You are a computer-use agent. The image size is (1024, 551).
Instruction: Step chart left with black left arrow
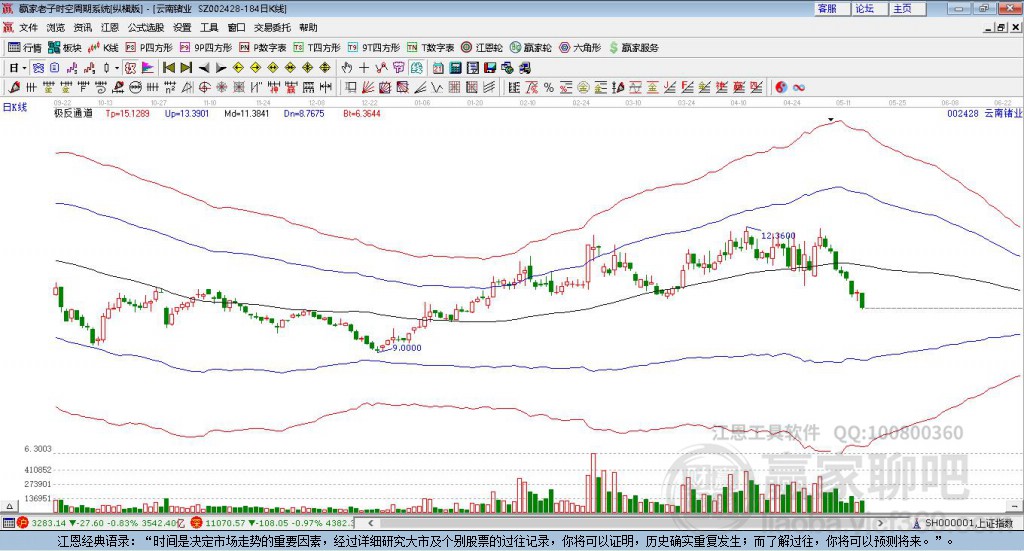point(204,68)
